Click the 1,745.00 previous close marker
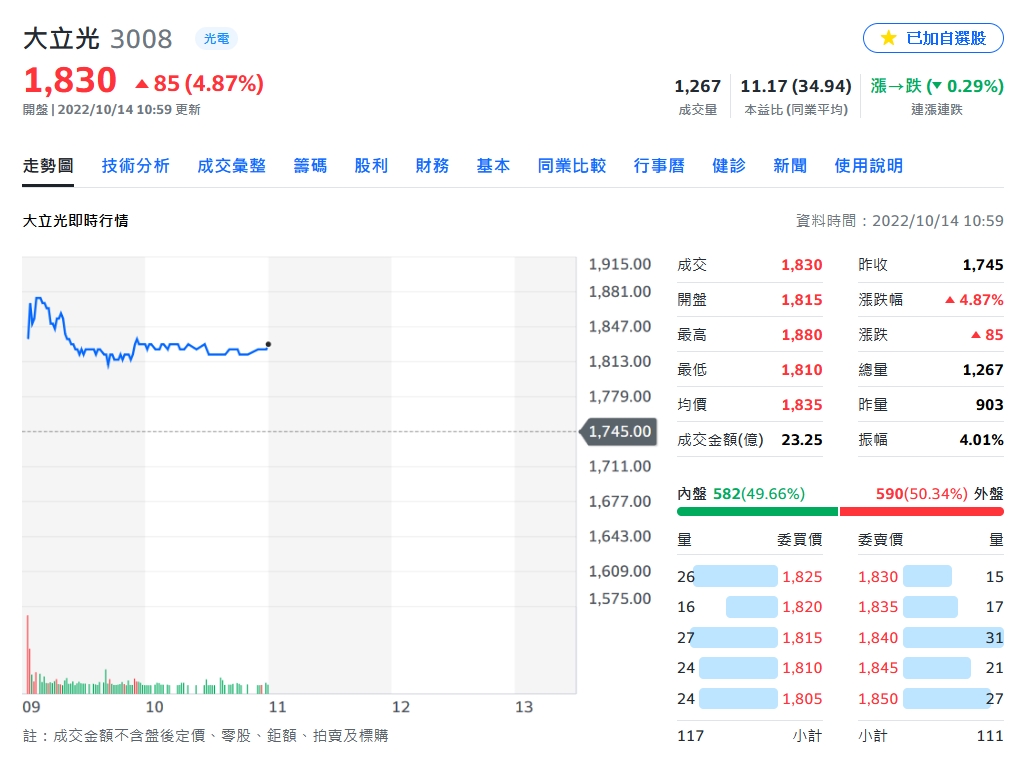This screenshot has width=1031, height=767. tap(618, 432)
